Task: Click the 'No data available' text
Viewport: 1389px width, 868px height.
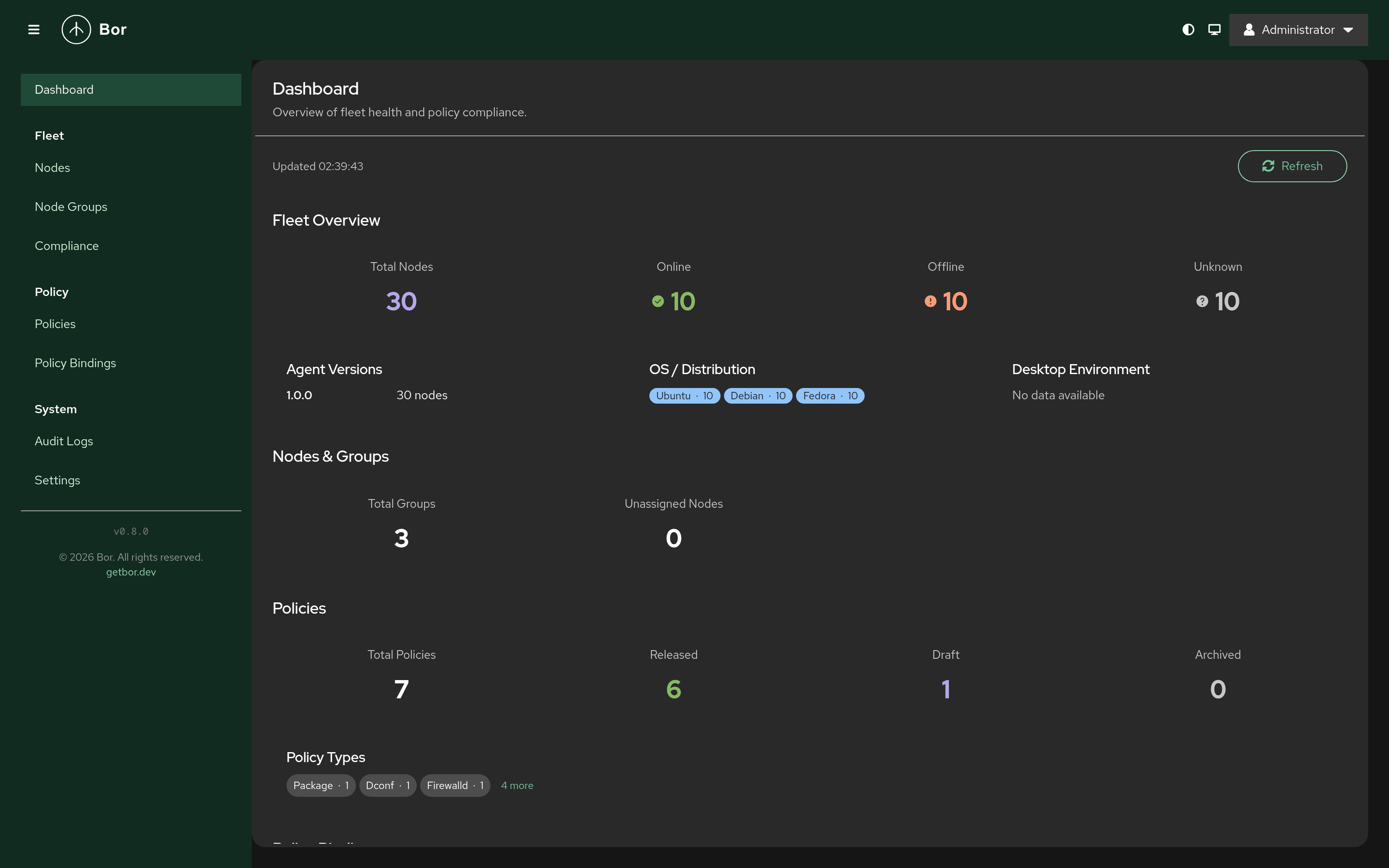Action: coord(1058,395)
